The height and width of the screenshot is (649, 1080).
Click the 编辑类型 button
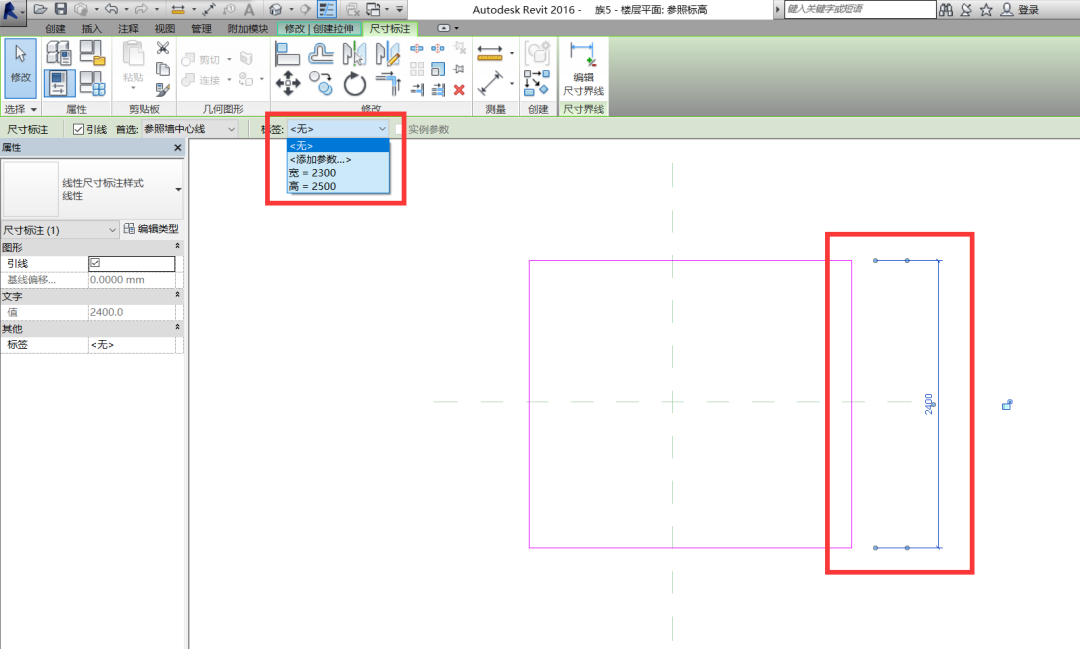pos(151,229)
